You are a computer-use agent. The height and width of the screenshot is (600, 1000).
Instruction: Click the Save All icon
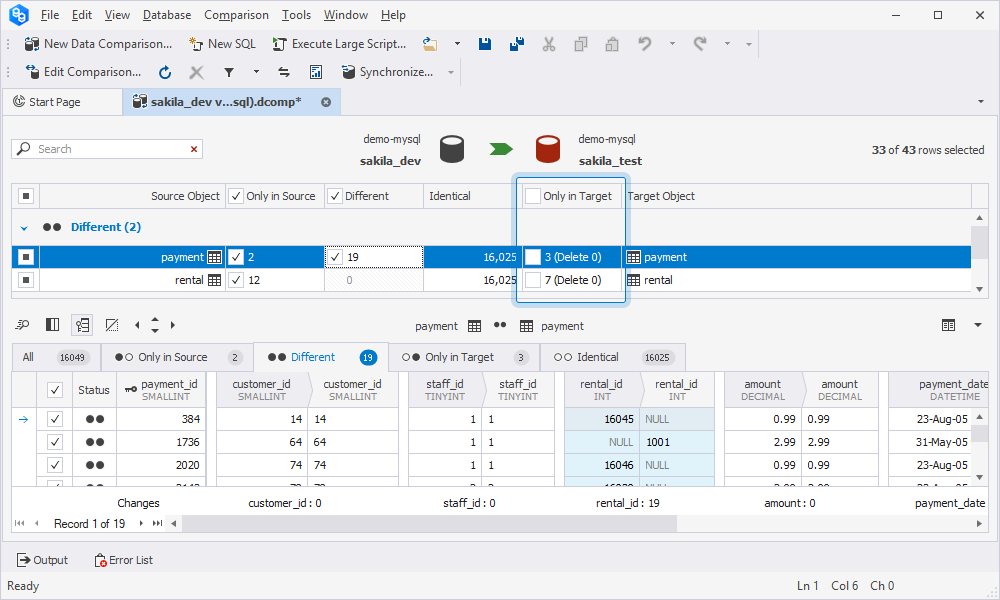pyautogui.click(x=516, y=44)
